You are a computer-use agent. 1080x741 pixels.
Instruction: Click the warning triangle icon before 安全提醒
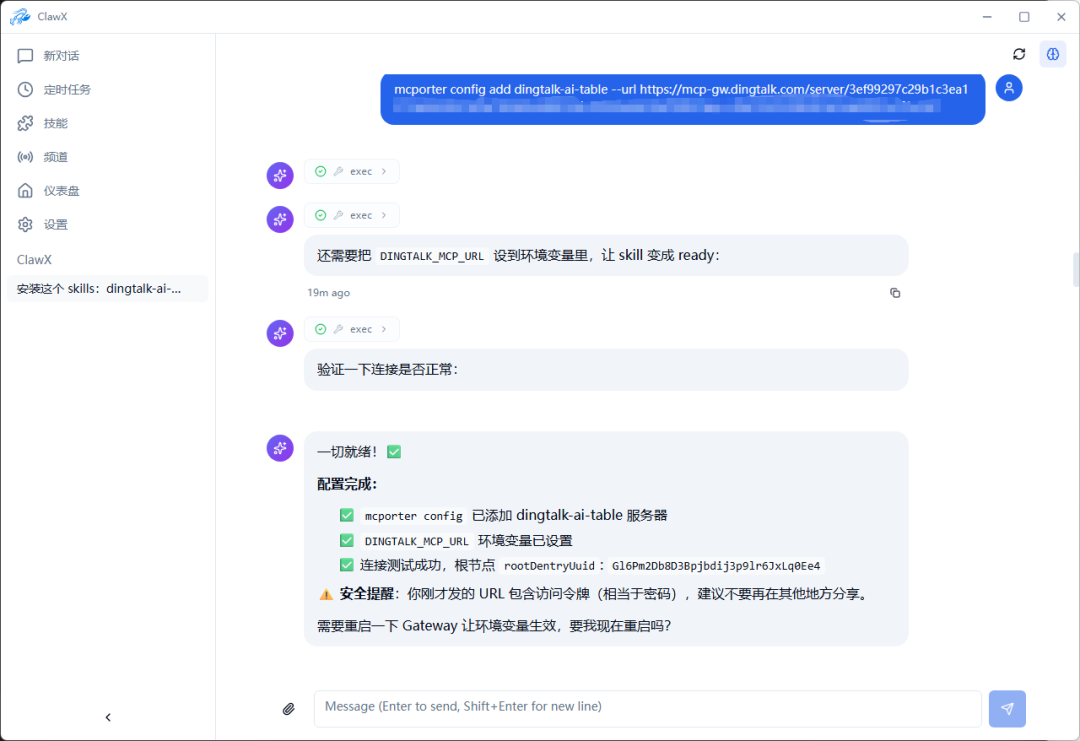[326, 594]
